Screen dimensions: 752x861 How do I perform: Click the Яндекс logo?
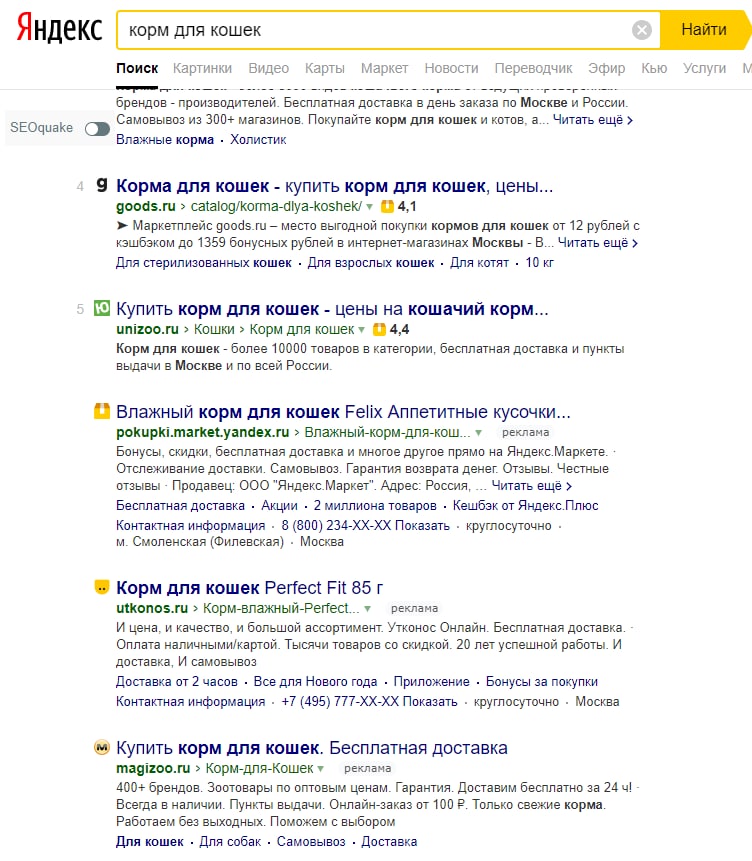point(59,29)
